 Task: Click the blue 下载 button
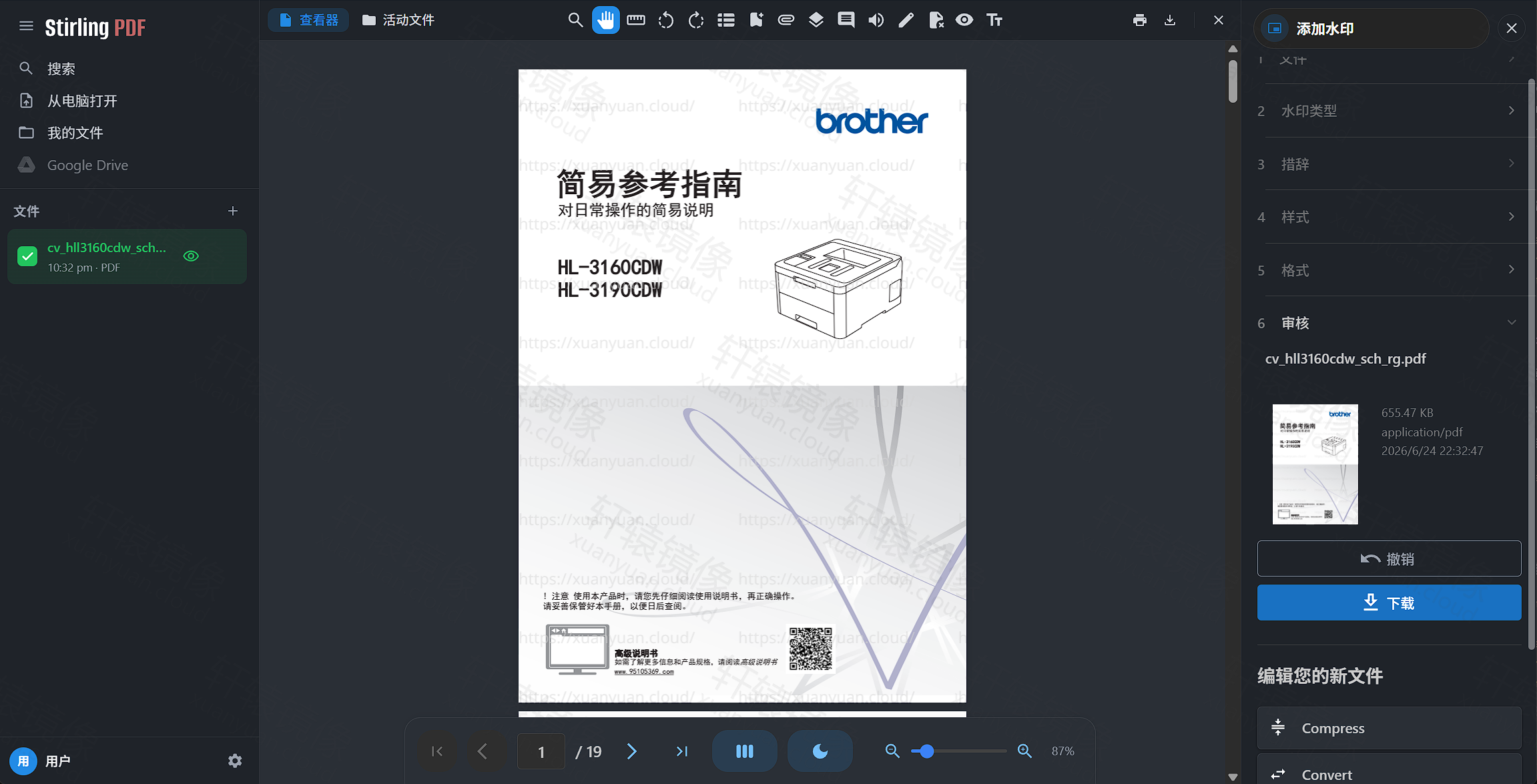(1389, 603)
